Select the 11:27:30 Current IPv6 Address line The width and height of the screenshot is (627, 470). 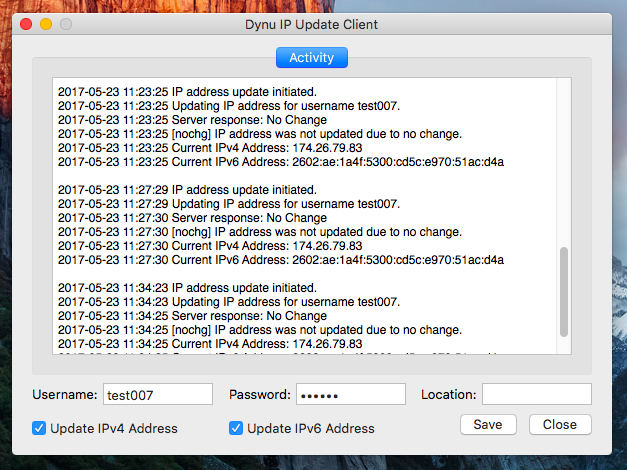point(281,260)
